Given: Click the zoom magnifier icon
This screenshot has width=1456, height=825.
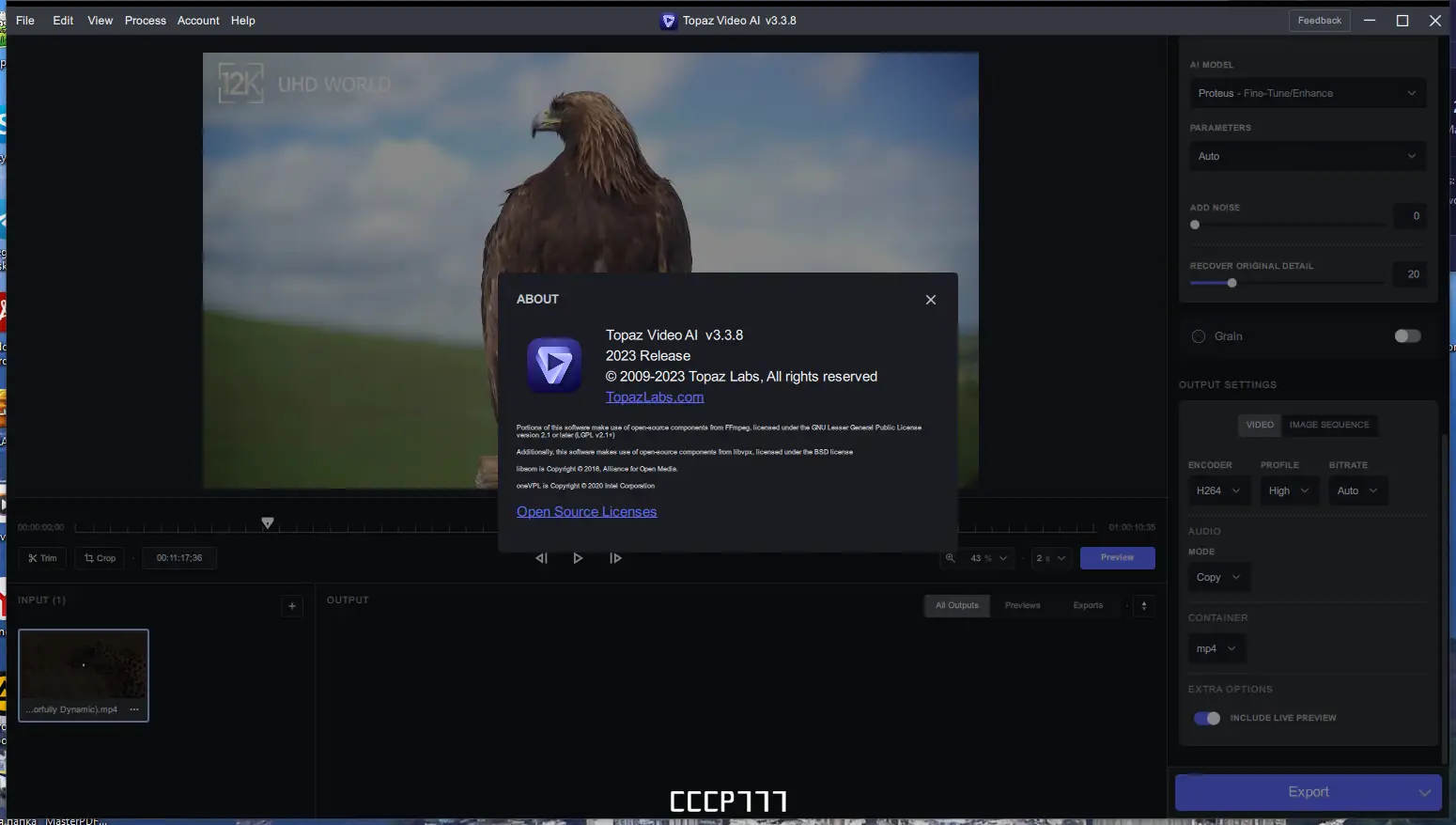Looking at the screenshot, I should point(951,557).
